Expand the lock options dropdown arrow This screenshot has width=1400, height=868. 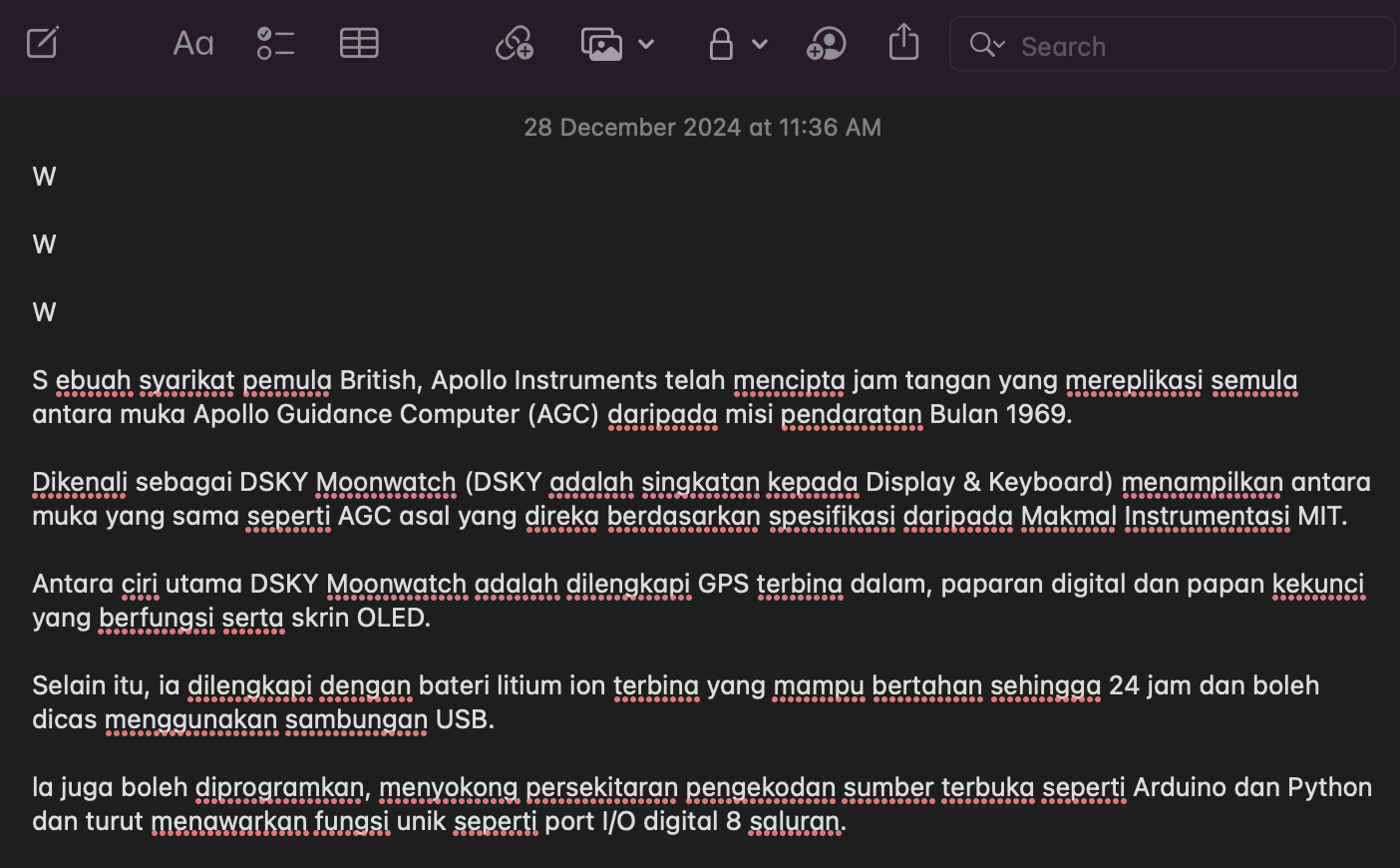[760, 44]
